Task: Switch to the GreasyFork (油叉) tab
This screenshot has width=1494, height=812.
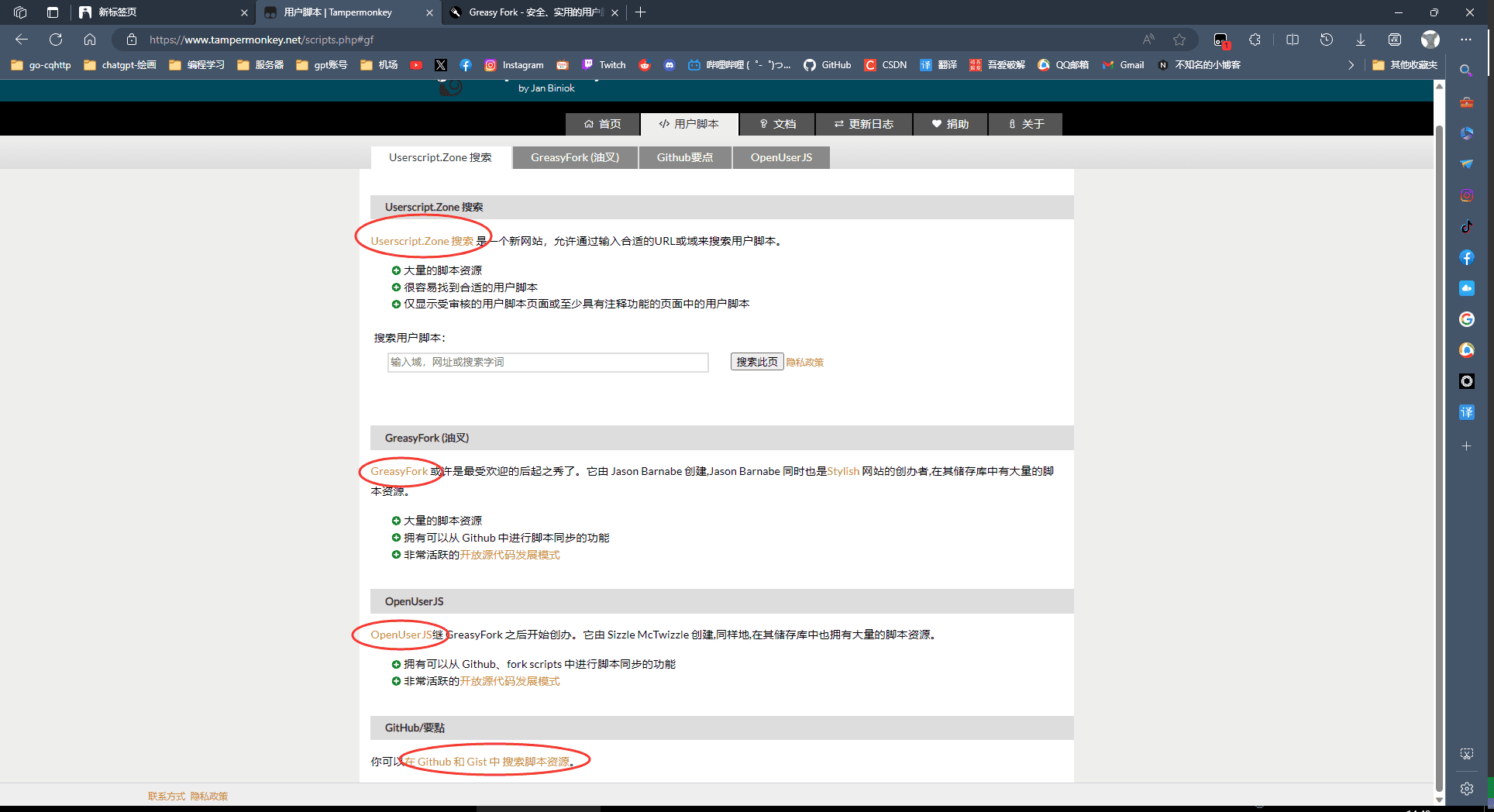Action: point(575,157)
